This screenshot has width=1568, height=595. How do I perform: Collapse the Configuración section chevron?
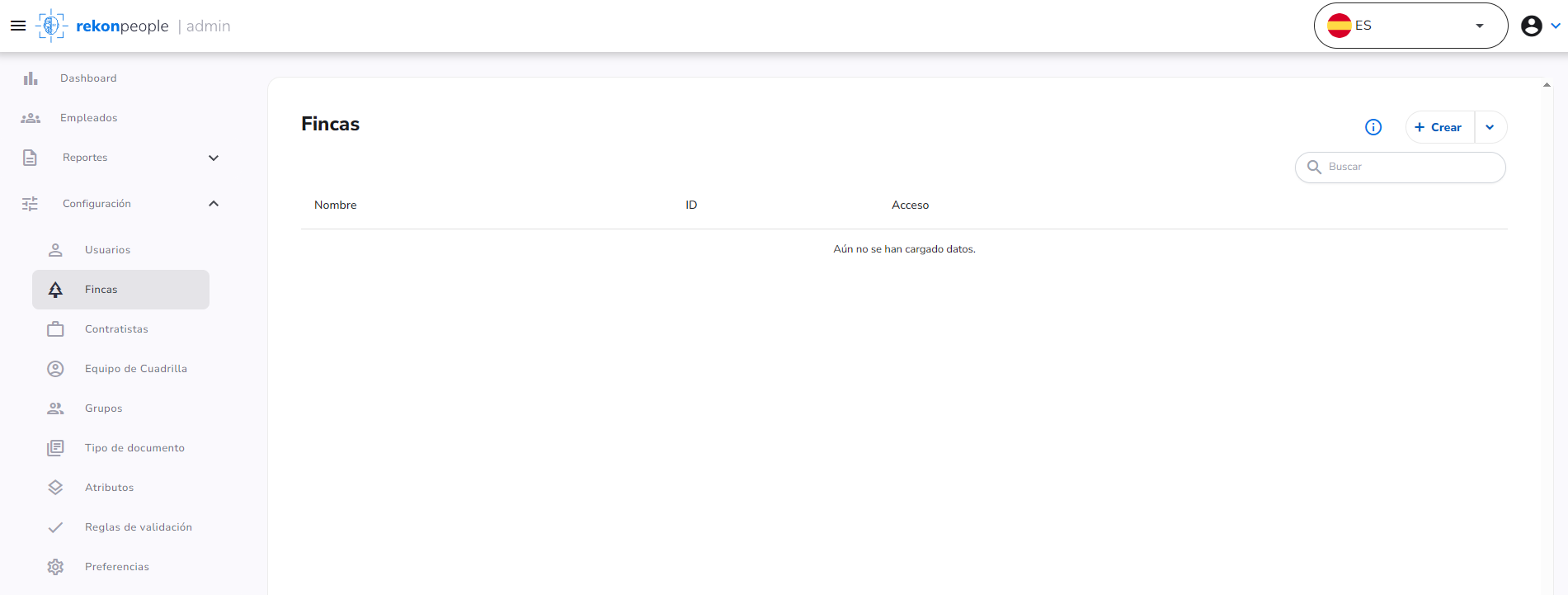(x=214, y=204)
